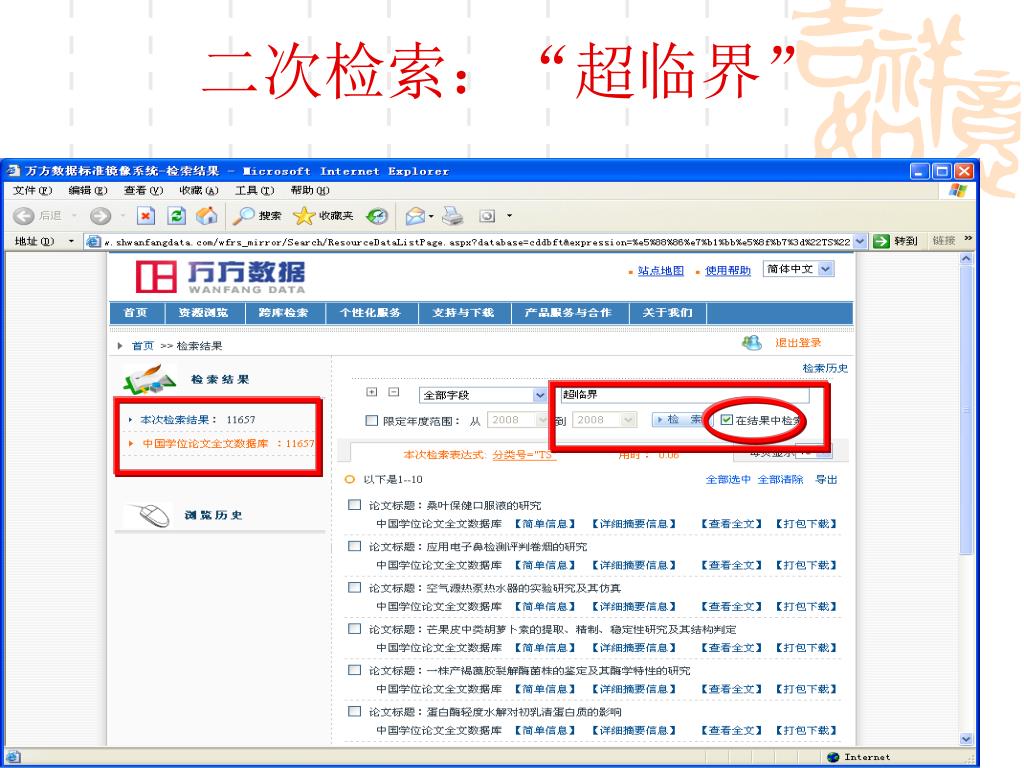Expand the Back button history arrow
Screen dimensions: 1024x768
point(74,216)
